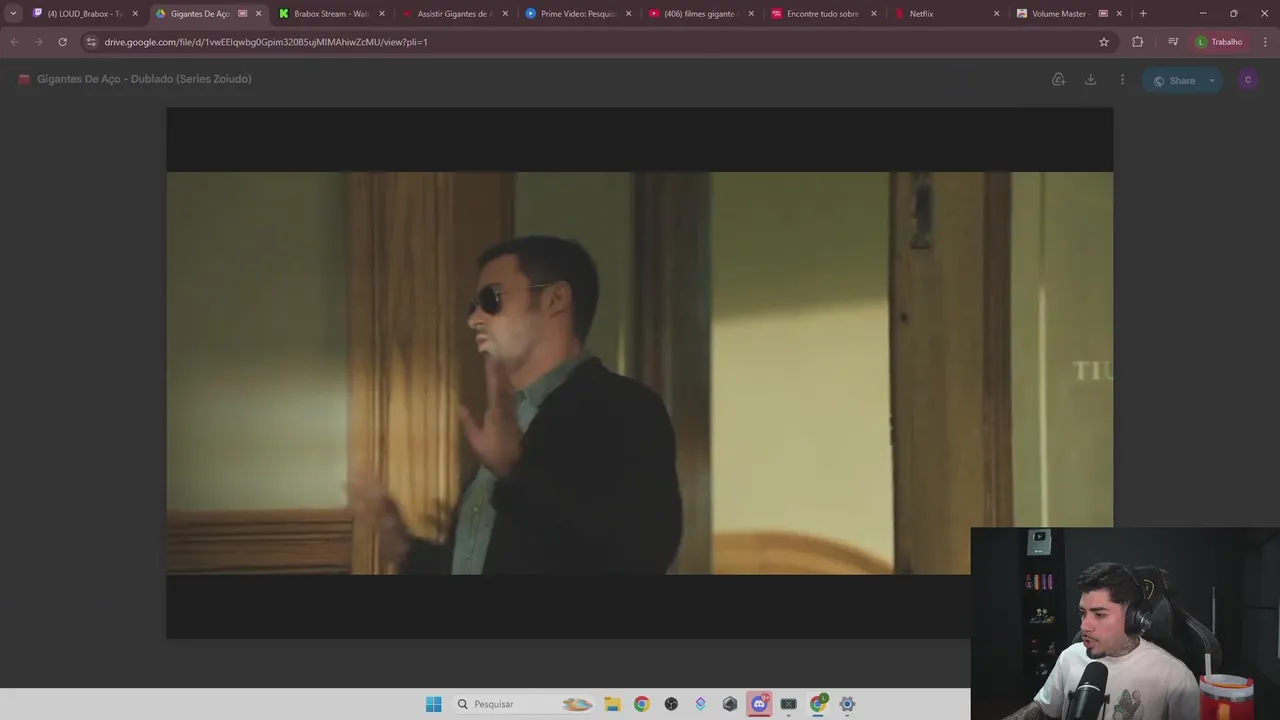1280x720 pixels.
Task: Open the hexagon app icon in taskbar
Action: coord(730,704)
